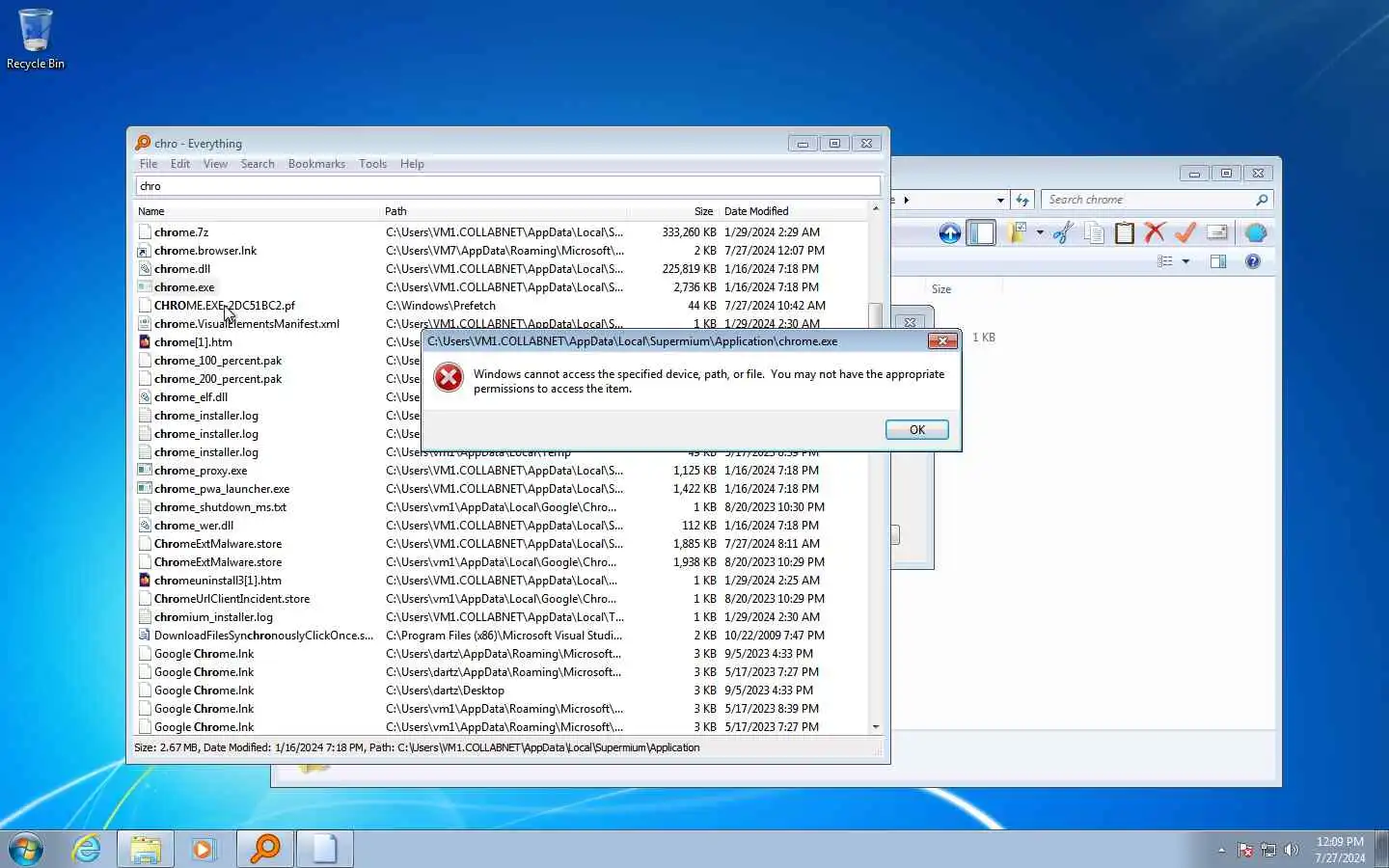The height and width of the screenshot is (868, 1389).
Task: Select chrome_pwa_launcher.exe file icon
Action: [x=145, y=489]
